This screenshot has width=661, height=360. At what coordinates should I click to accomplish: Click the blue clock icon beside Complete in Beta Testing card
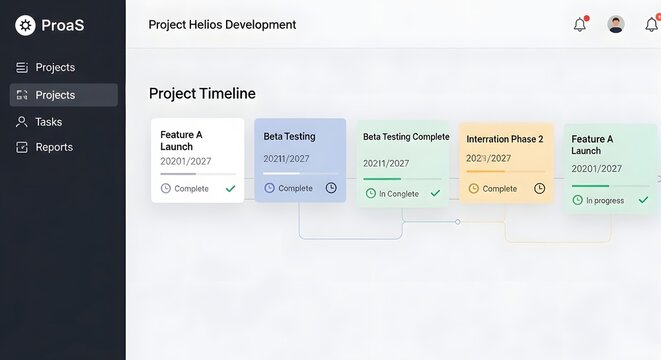tap(269, 188)
